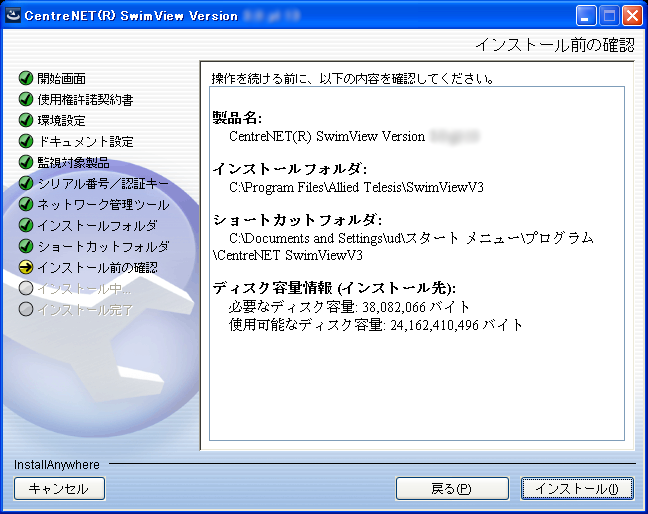Click the green check icon beside インストールフォルダ
The height and width of the screenshot is (514, 648).
(26, 225)
